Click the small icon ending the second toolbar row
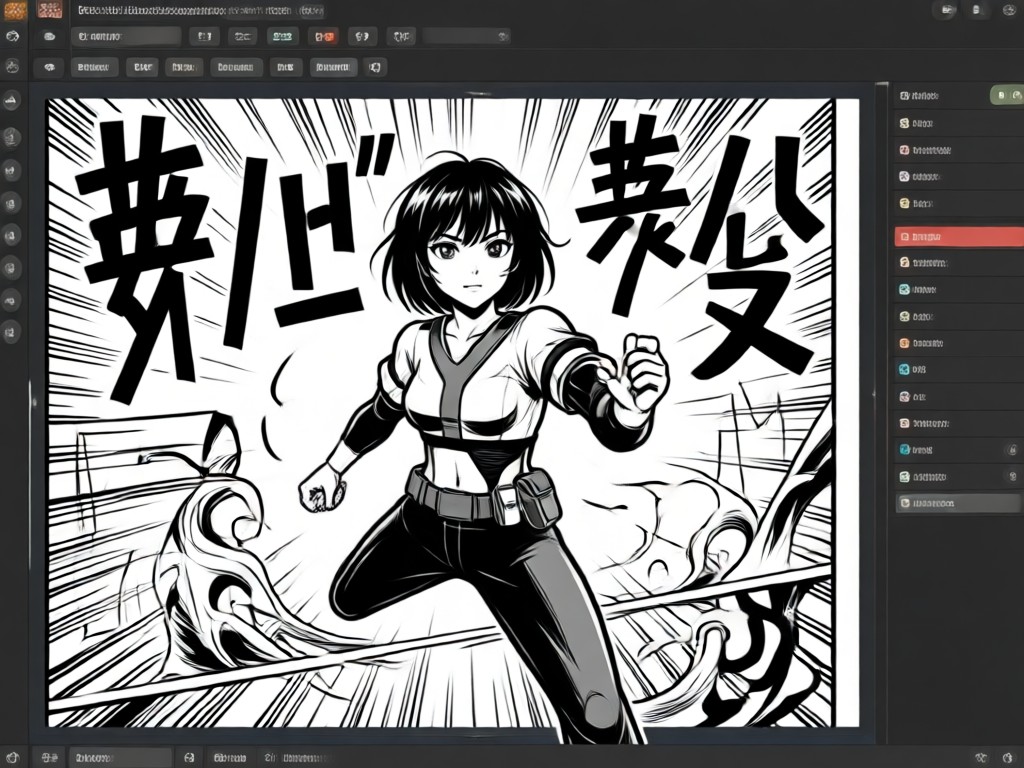 pos(375,67)
